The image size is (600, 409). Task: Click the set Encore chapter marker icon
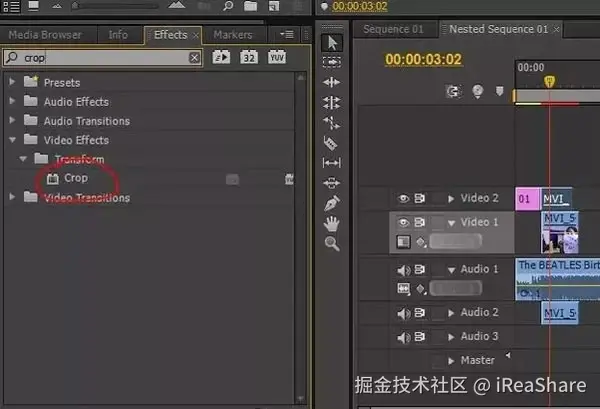pos(478,91)
